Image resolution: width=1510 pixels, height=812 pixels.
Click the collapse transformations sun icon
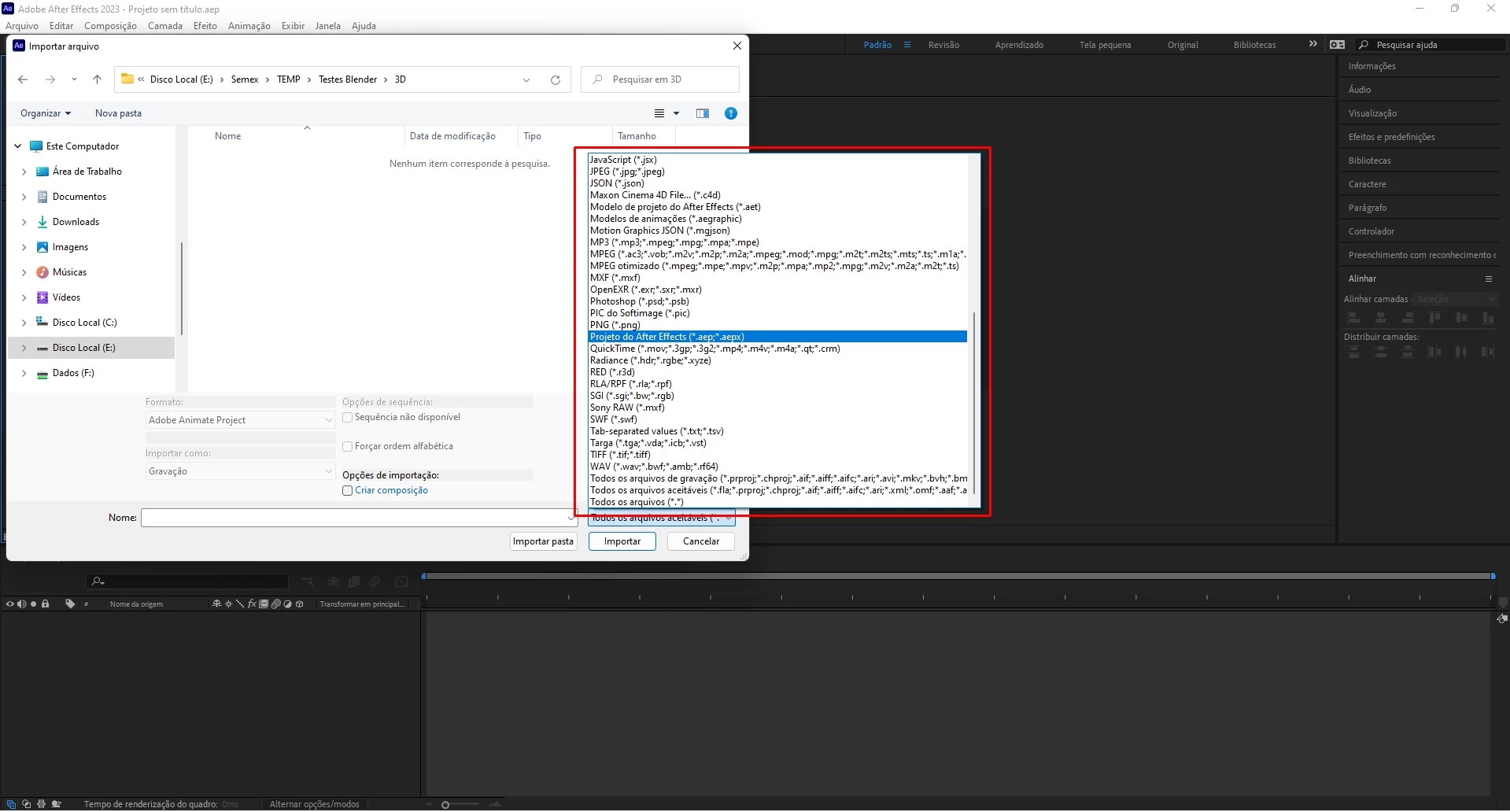228,604
